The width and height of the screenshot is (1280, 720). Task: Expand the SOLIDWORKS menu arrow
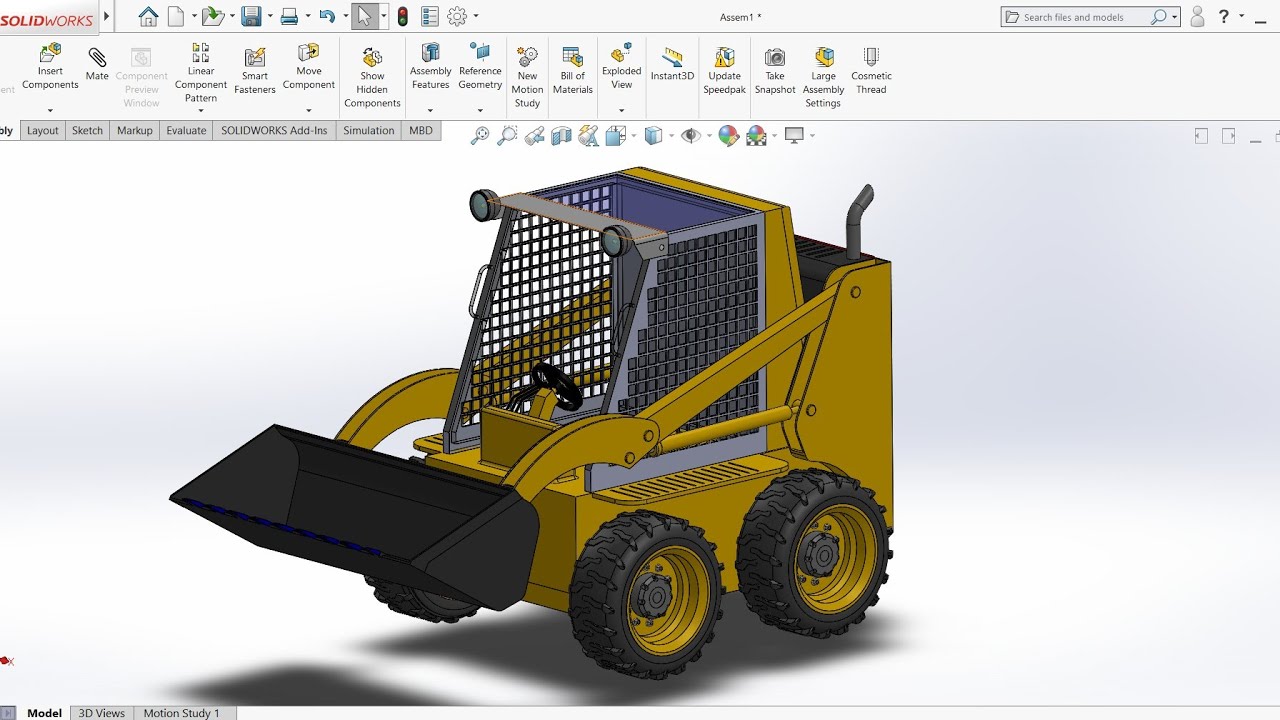pos(107,16)
